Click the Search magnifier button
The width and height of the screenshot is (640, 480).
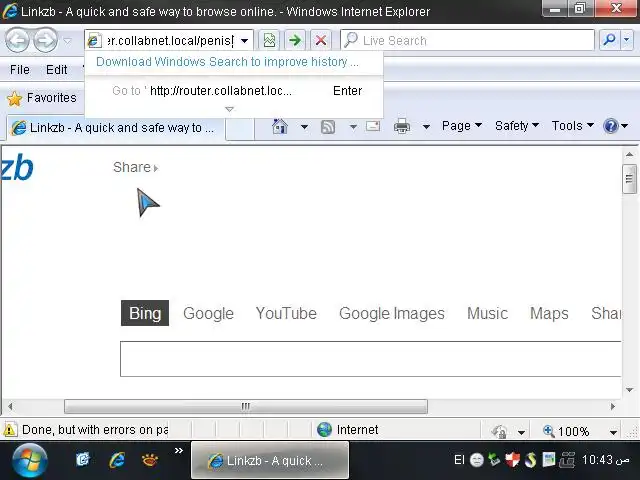[x=610, y=40]
